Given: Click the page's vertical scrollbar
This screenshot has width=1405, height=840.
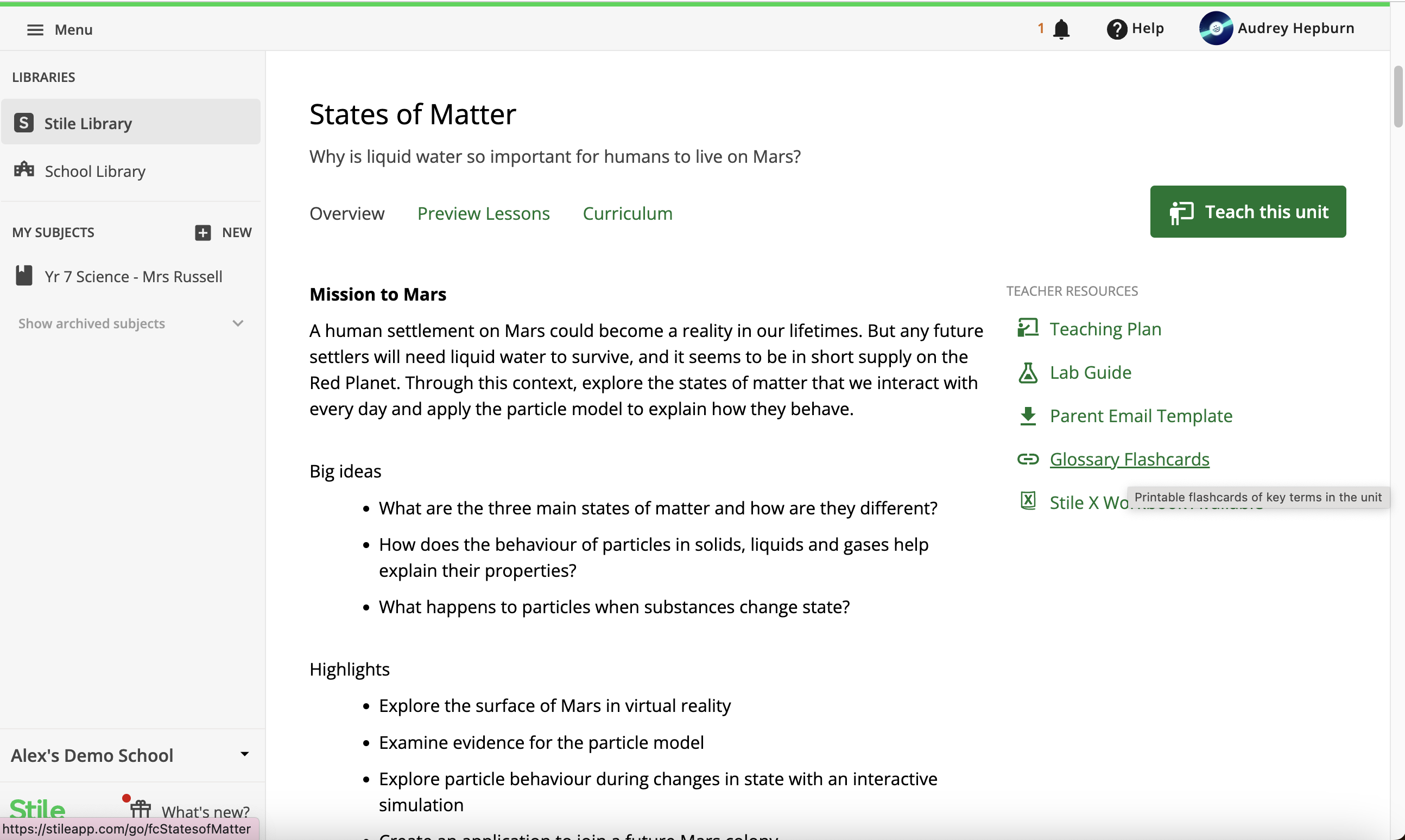Looking at the screenshot, I should pyautogui.click(x=1397, y=96).
